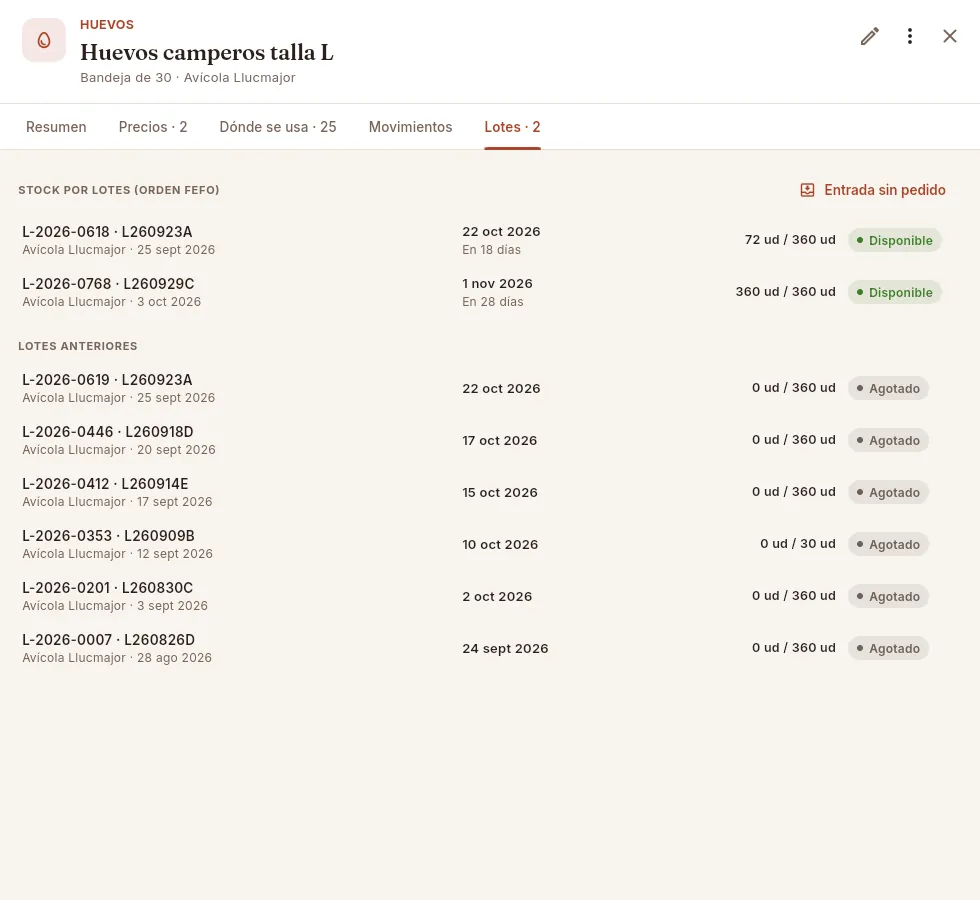Click the En 28 días expiry note
Image resolution: width=980 pixels, height=900 pixels.
(492, 301)
